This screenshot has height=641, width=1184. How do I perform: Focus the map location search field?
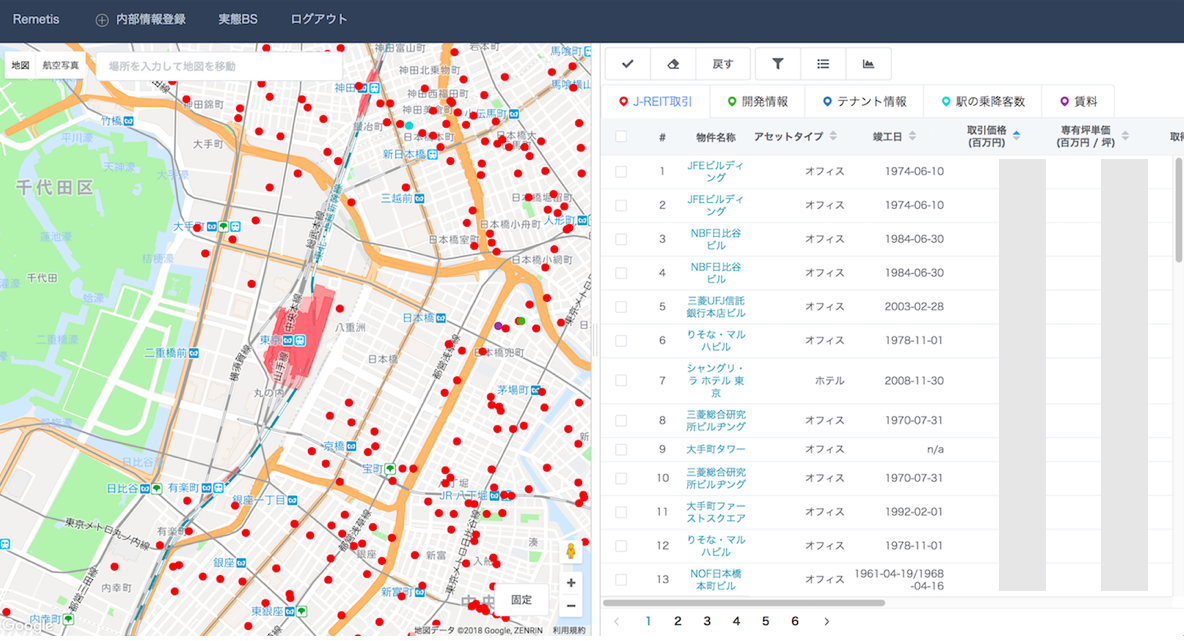[x=219, y=66]
